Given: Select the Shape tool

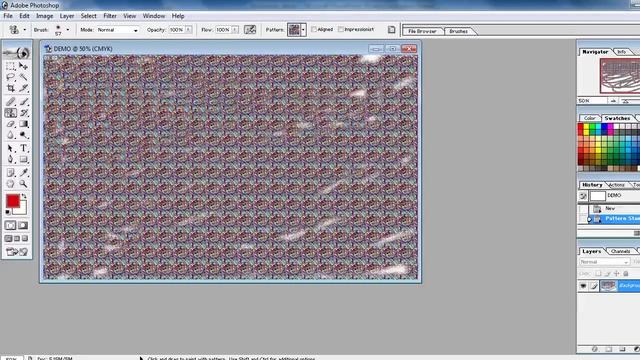Looking at the screenshot, I should (x=23, y=160).
